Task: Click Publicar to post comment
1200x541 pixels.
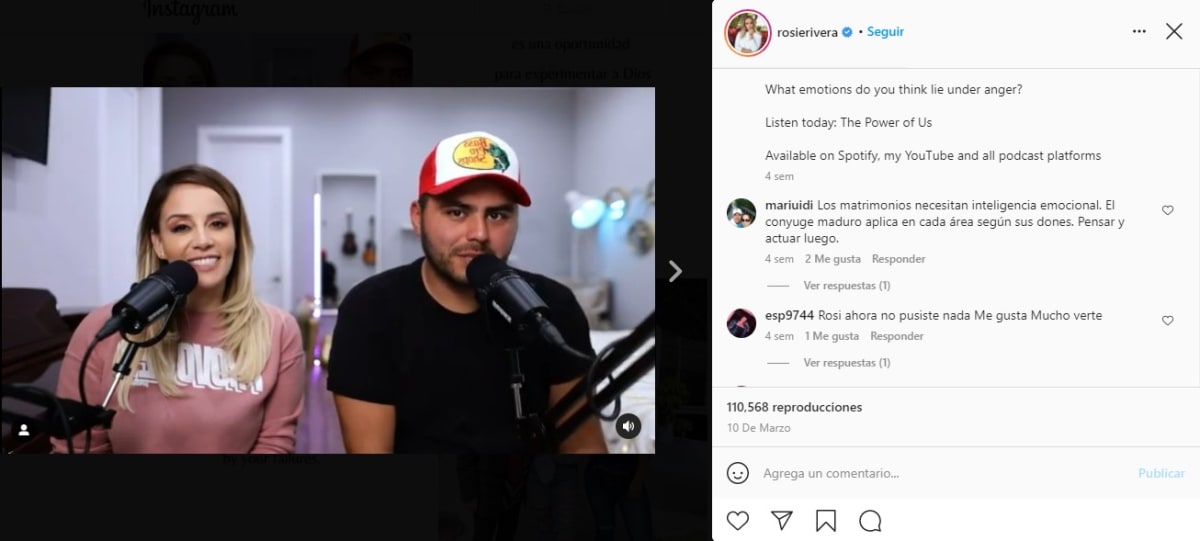Action: (1160, 473)
